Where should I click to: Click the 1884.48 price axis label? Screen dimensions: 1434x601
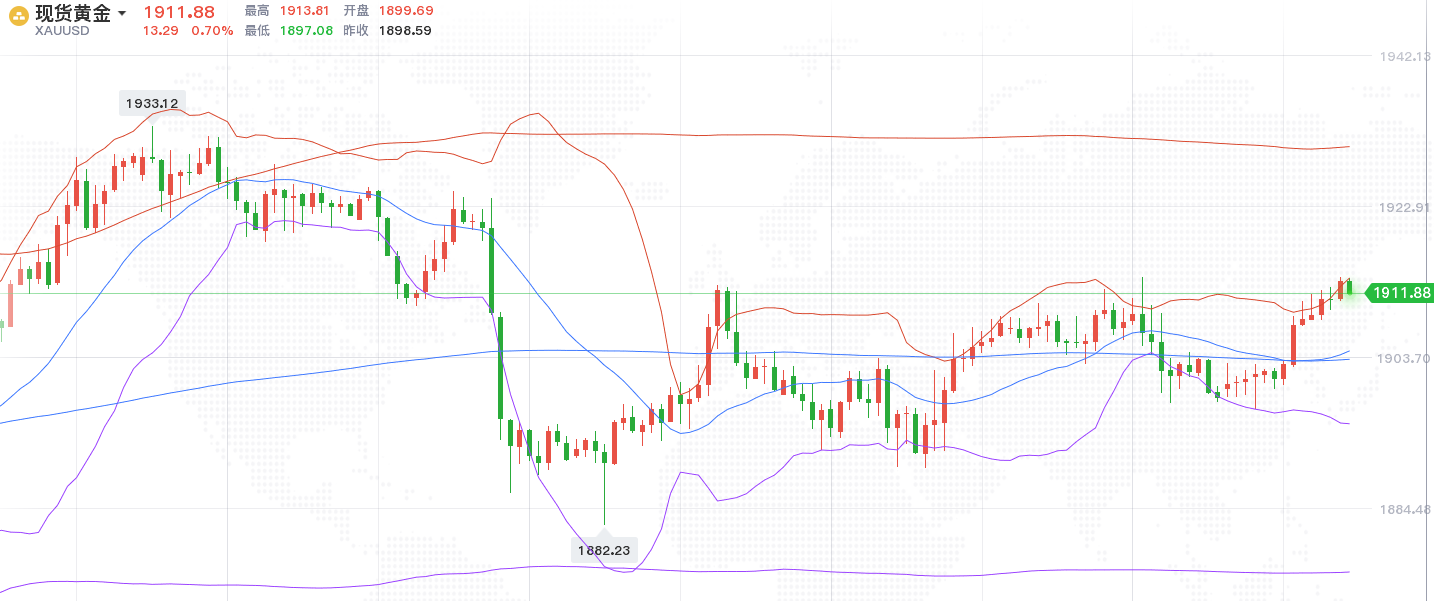tap(1403, 509)
